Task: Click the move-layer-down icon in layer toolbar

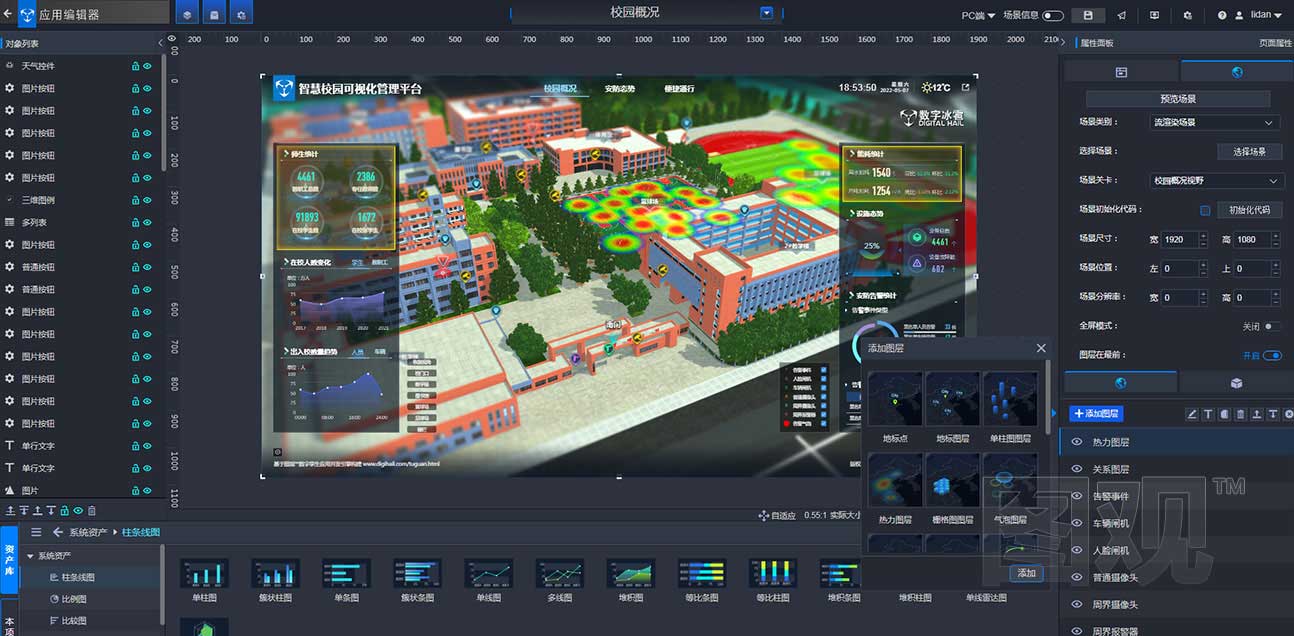Action: pos(1272,414)
